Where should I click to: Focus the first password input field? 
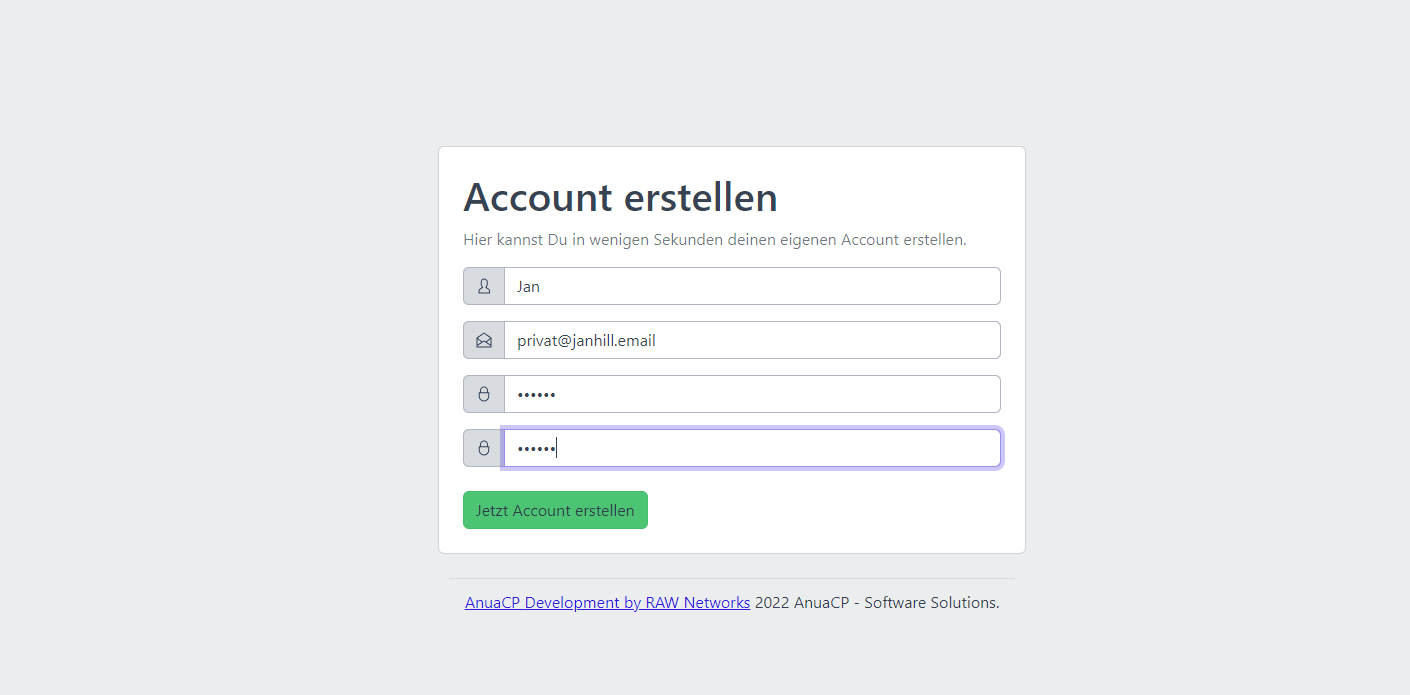point(752,394)
